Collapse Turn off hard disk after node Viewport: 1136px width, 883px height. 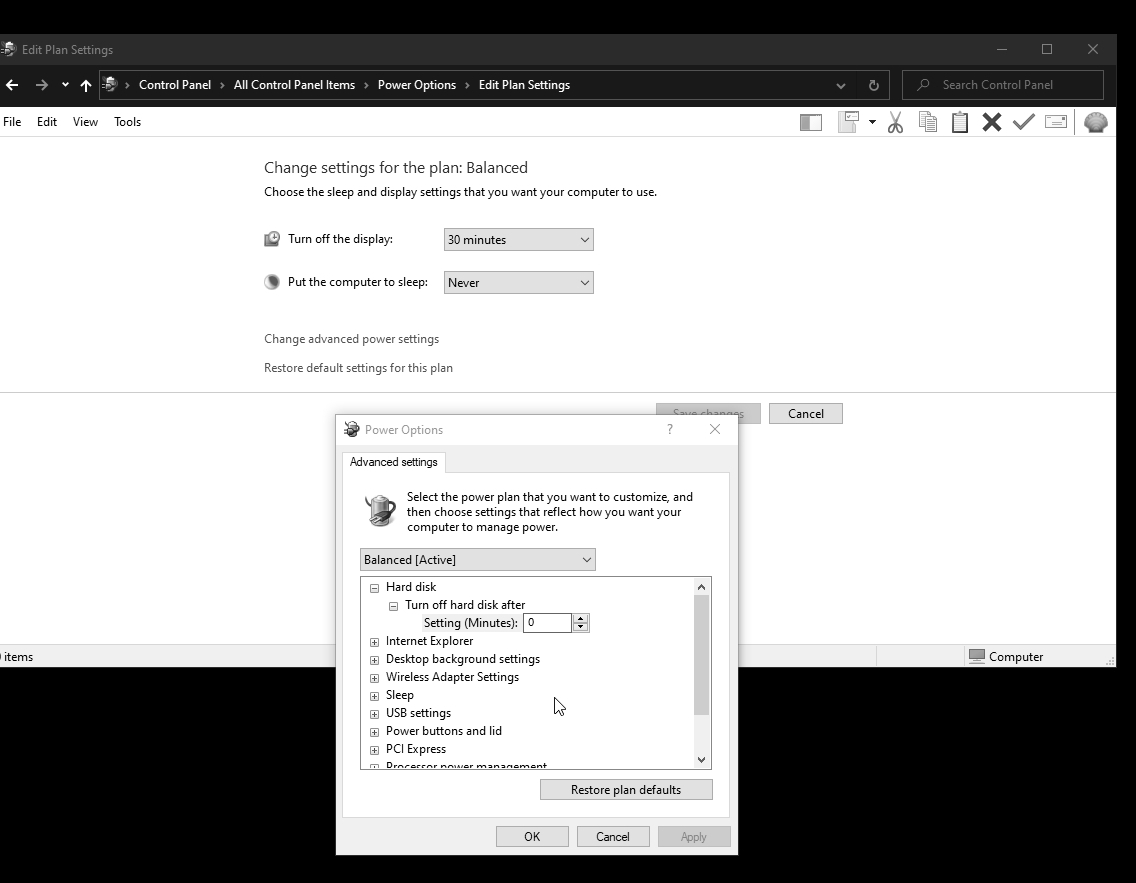[x=393, y=606]
